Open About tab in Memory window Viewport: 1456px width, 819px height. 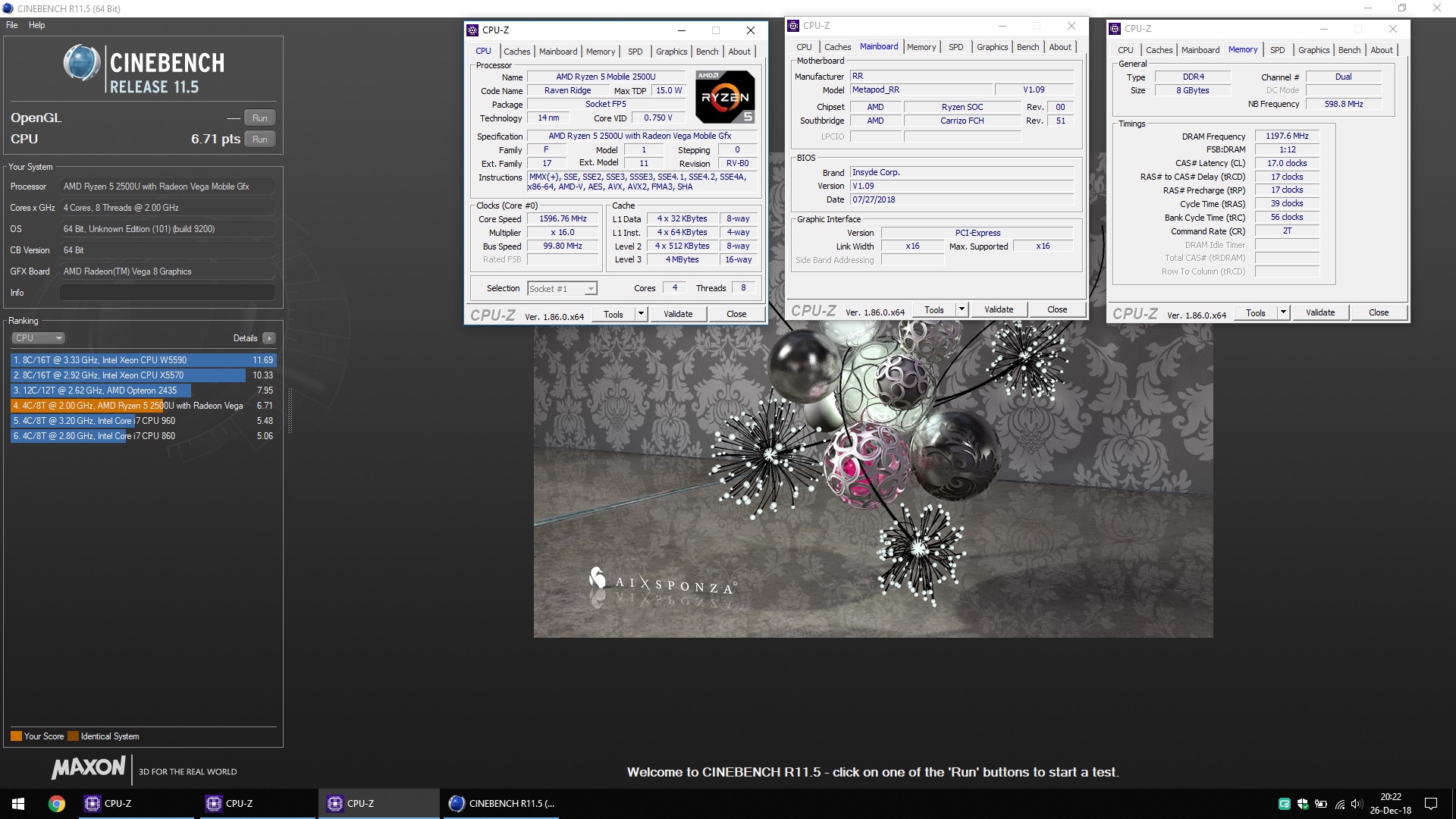1381,50
